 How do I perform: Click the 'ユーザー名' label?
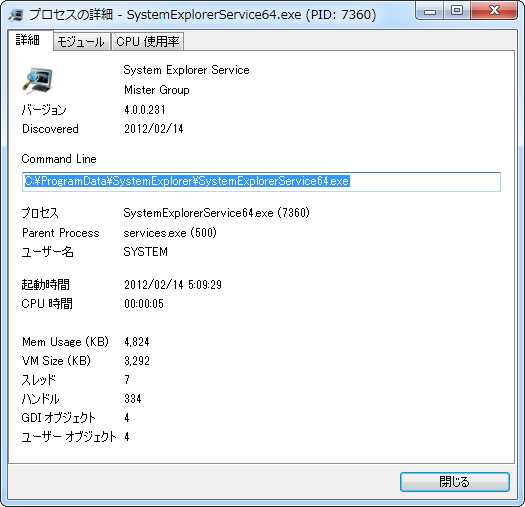pyautogui.click(x=48, y=251)
